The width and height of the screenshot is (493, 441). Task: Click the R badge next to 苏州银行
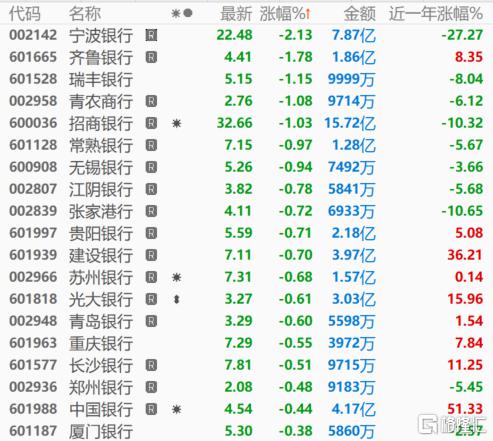coord(151,277)
